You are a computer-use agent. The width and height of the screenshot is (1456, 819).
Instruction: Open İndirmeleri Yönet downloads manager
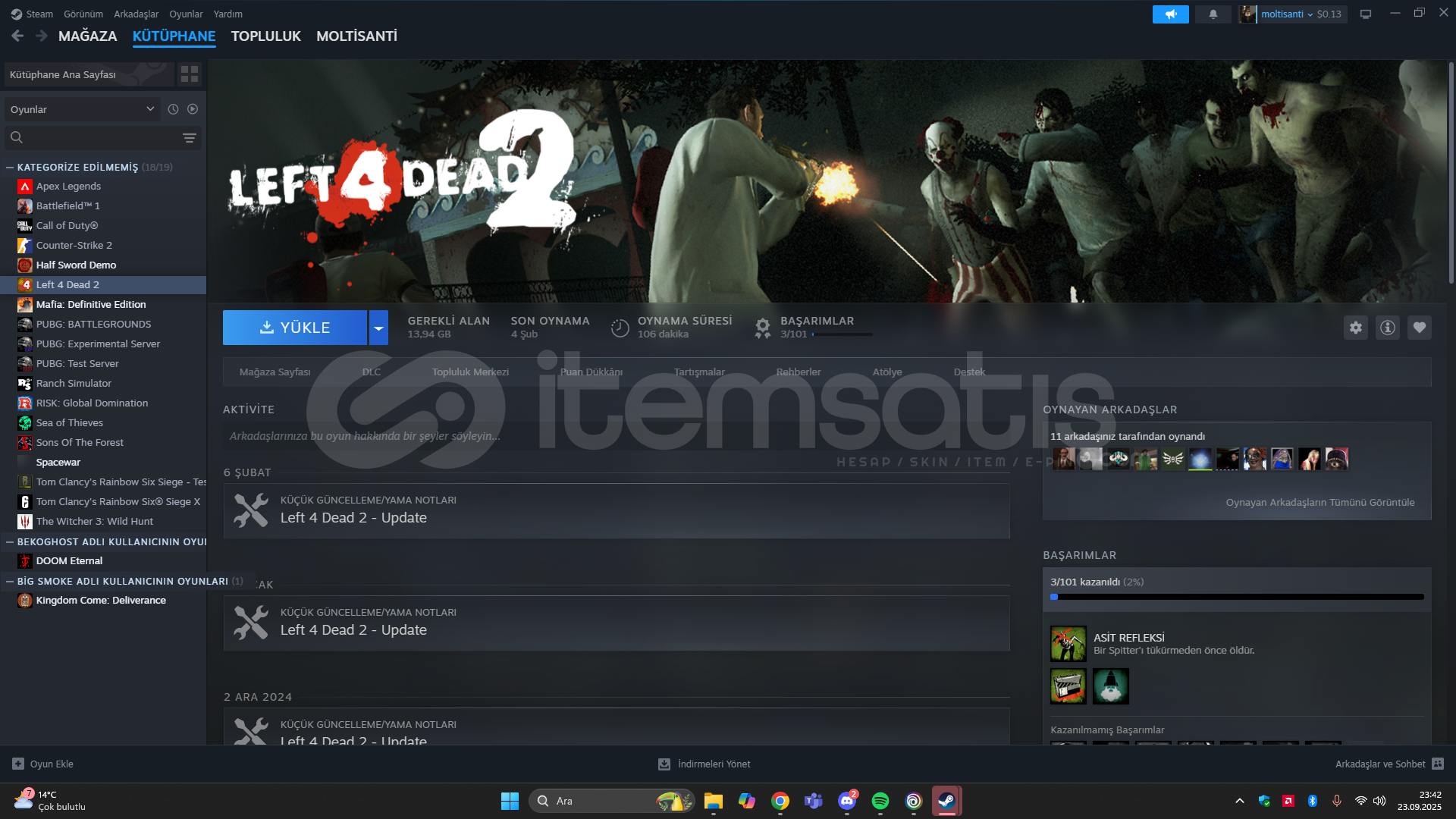pos(704,764)
